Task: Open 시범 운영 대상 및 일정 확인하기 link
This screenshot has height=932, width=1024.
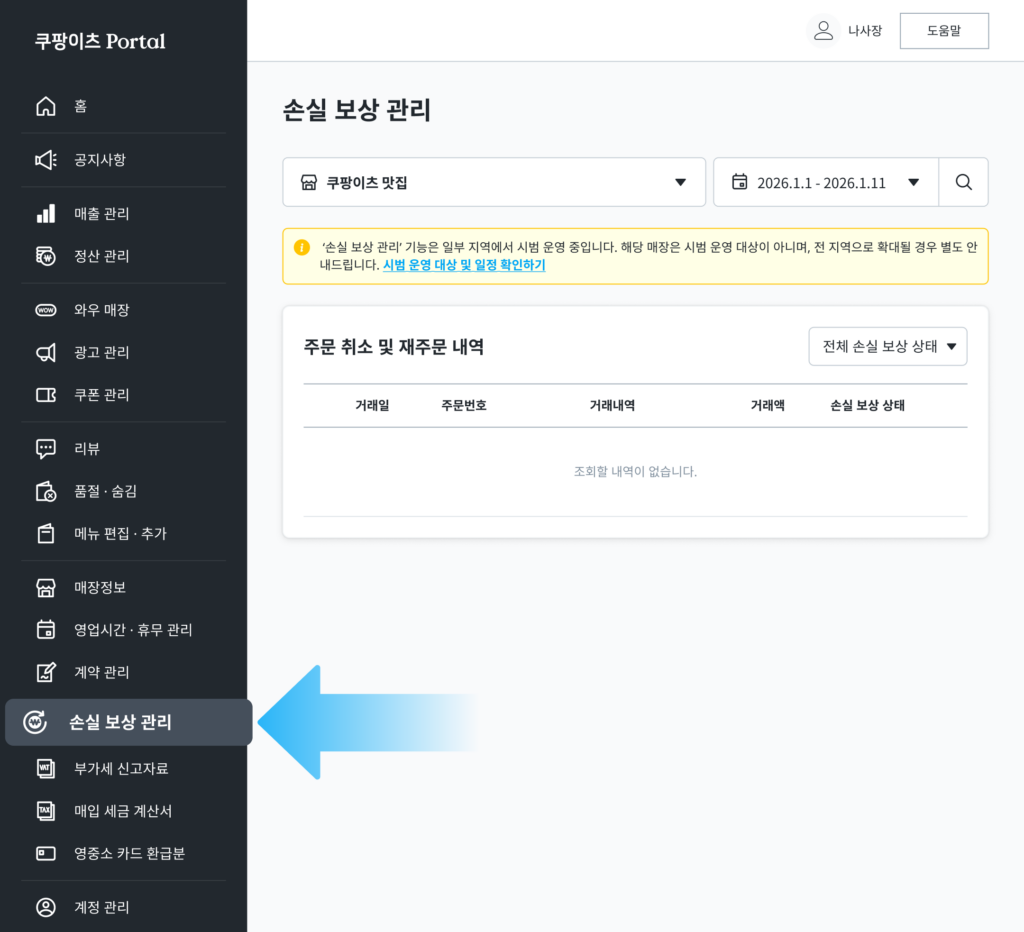Action: pos(464,265)
